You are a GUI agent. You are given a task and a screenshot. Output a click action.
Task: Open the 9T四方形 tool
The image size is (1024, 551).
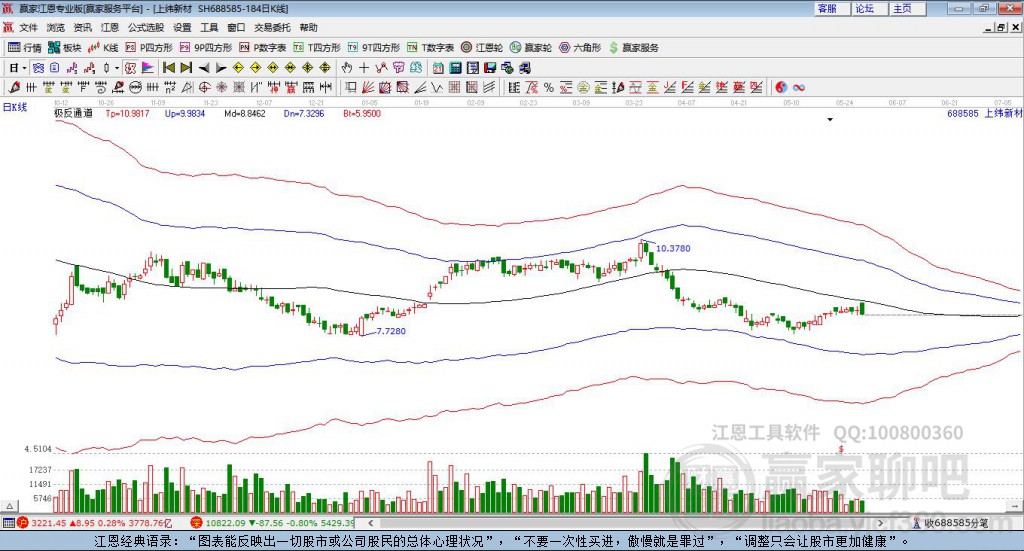pos(374,48)
